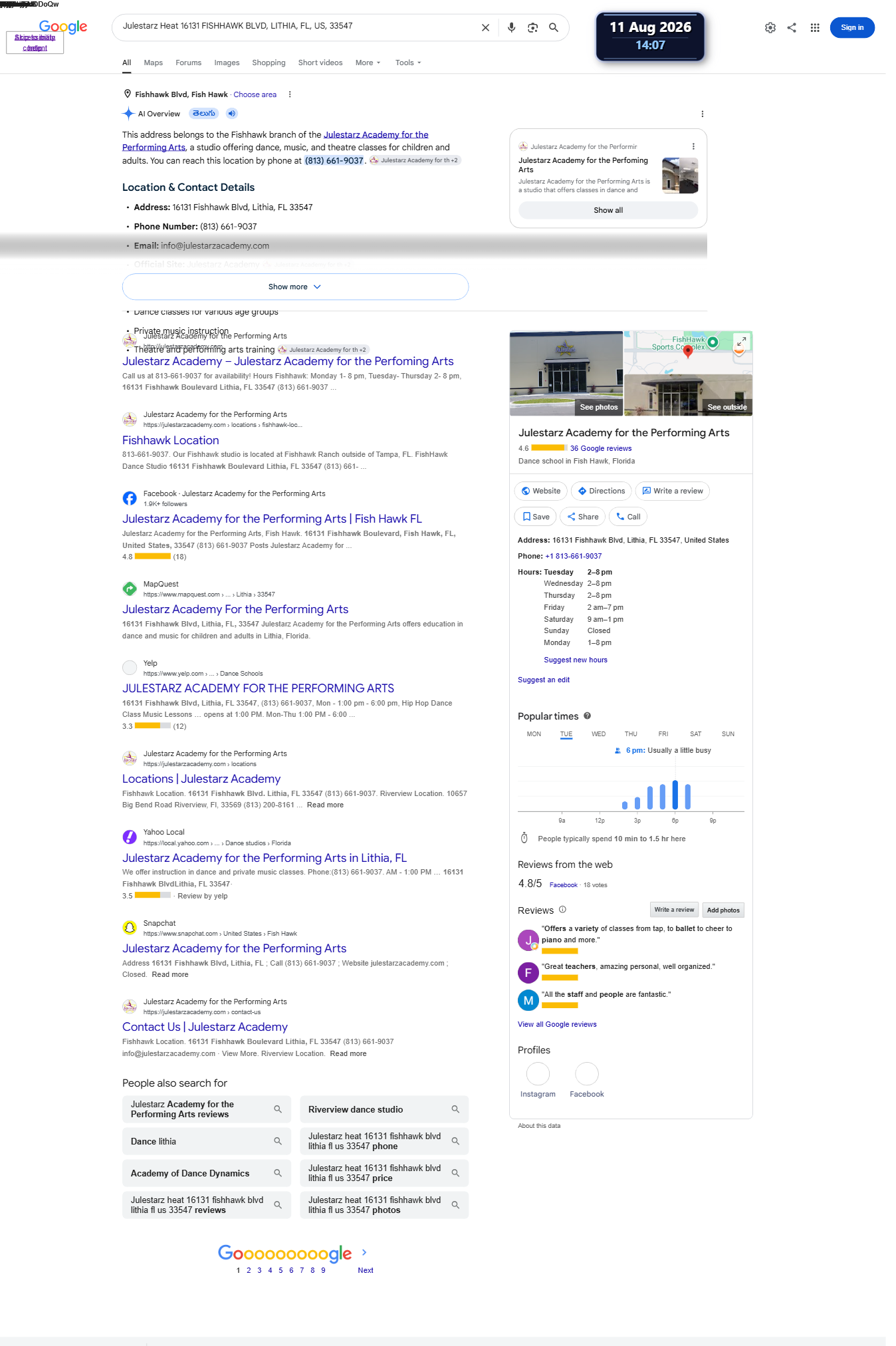
Task: Select SAT in popular times
Action: coord(696,734)
